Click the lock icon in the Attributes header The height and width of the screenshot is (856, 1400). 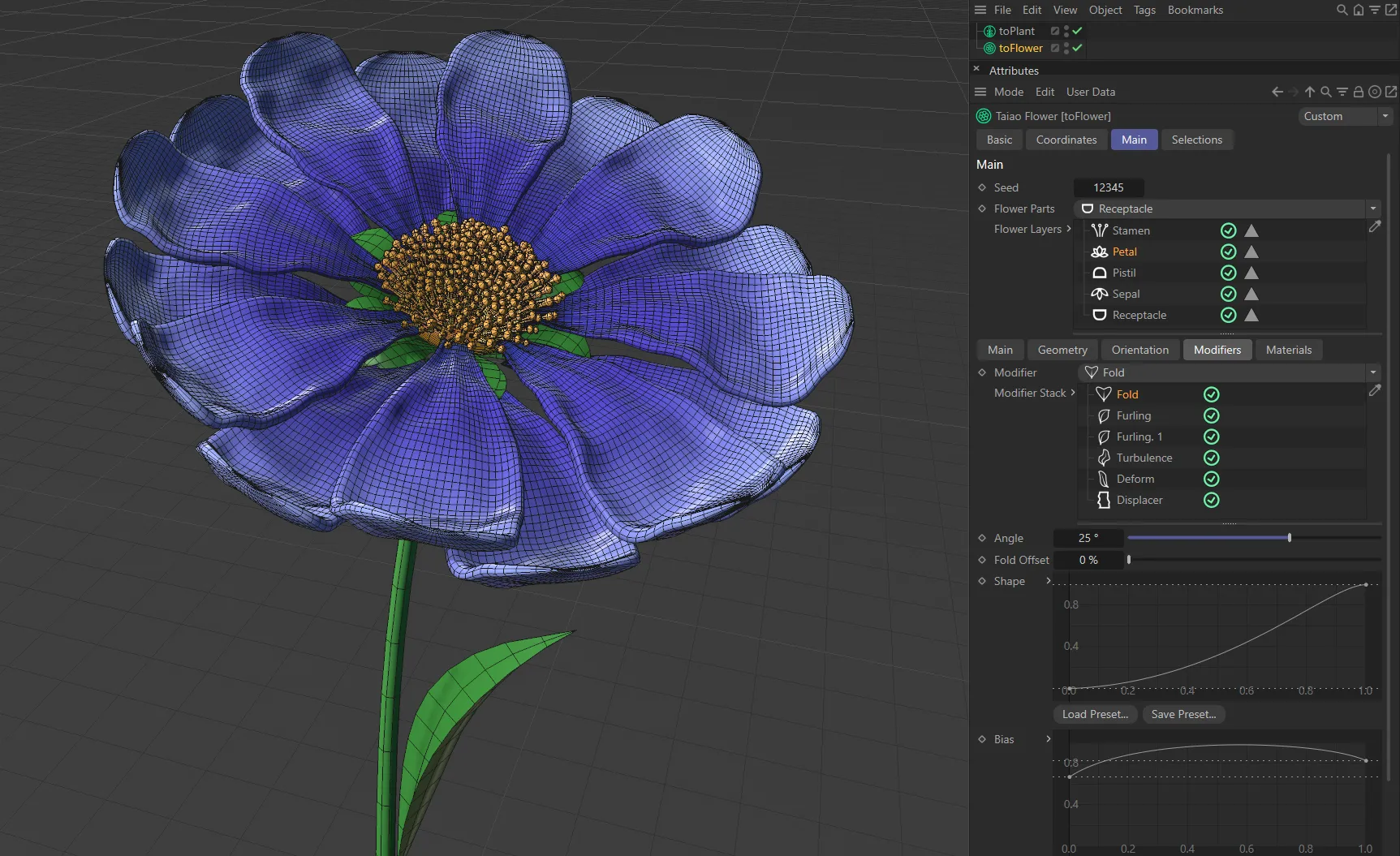(1358, 92)
